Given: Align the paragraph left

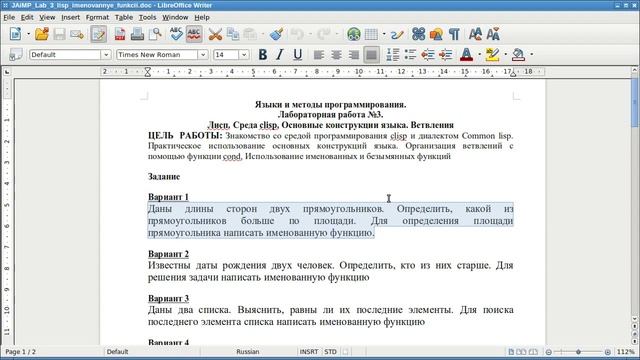Looking at the screenshot, I should point(318,54).
